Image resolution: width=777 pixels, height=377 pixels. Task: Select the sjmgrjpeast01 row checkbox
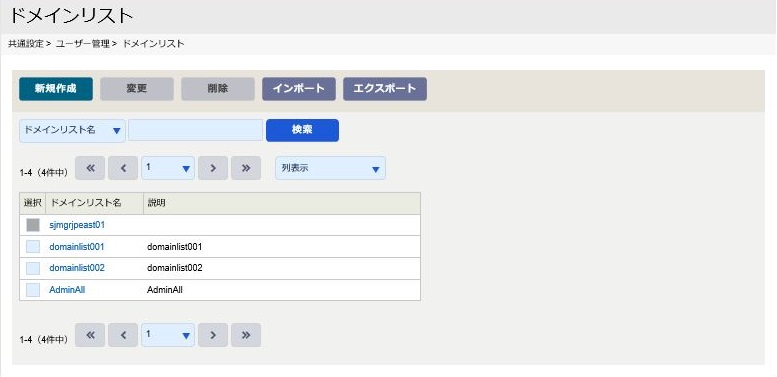(x=33, y=225)
